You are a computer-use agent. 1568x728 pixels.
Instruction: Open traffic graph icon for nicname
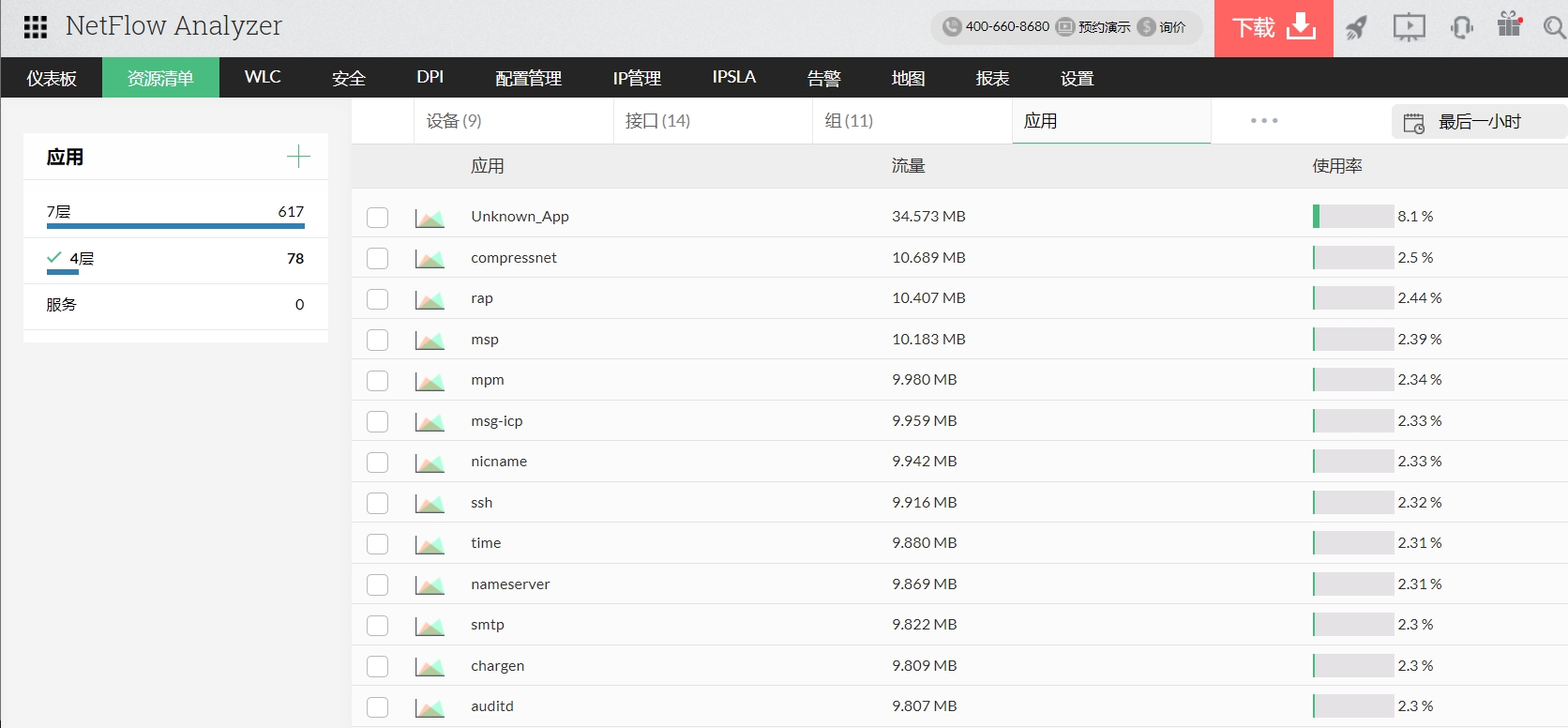[x=430, y=463]
